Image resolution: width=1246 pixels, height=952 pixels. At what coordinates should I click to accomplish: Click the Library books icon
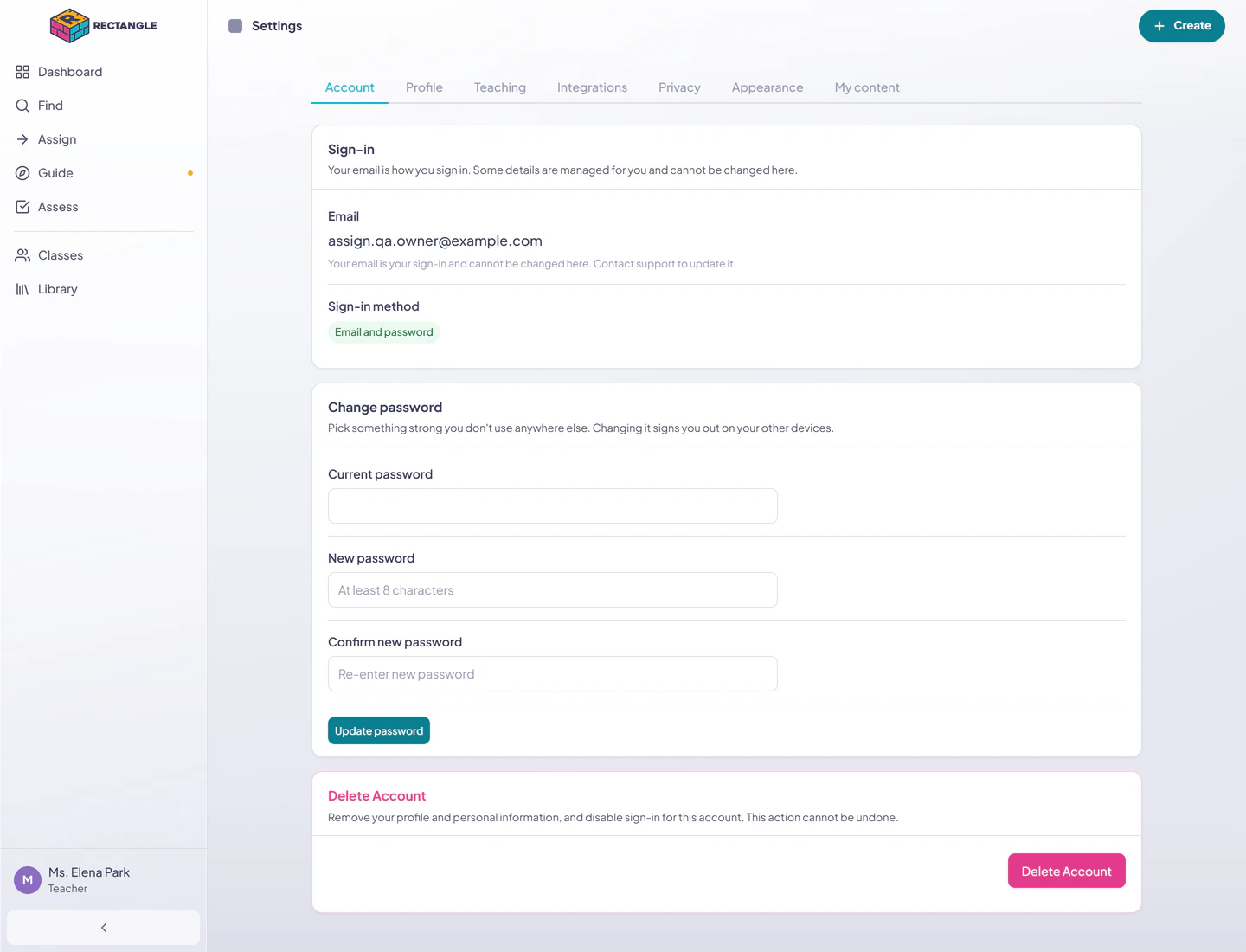coord(22,289)
